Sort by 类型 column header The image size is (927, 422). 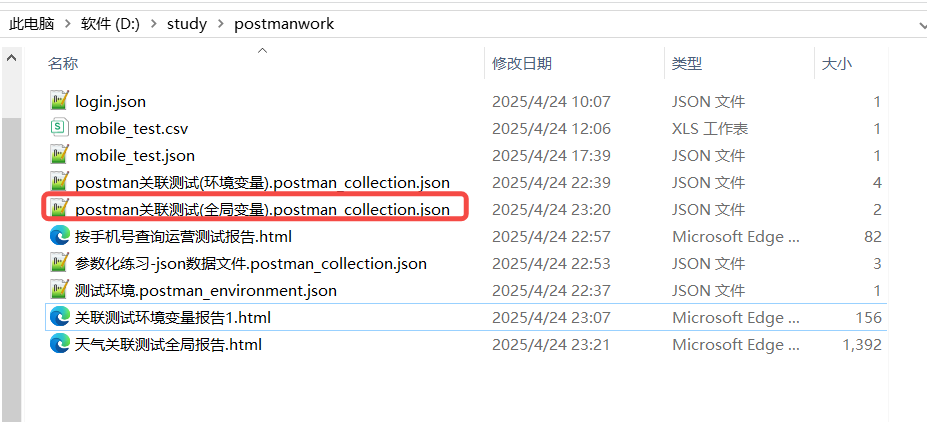pos(686,63)
